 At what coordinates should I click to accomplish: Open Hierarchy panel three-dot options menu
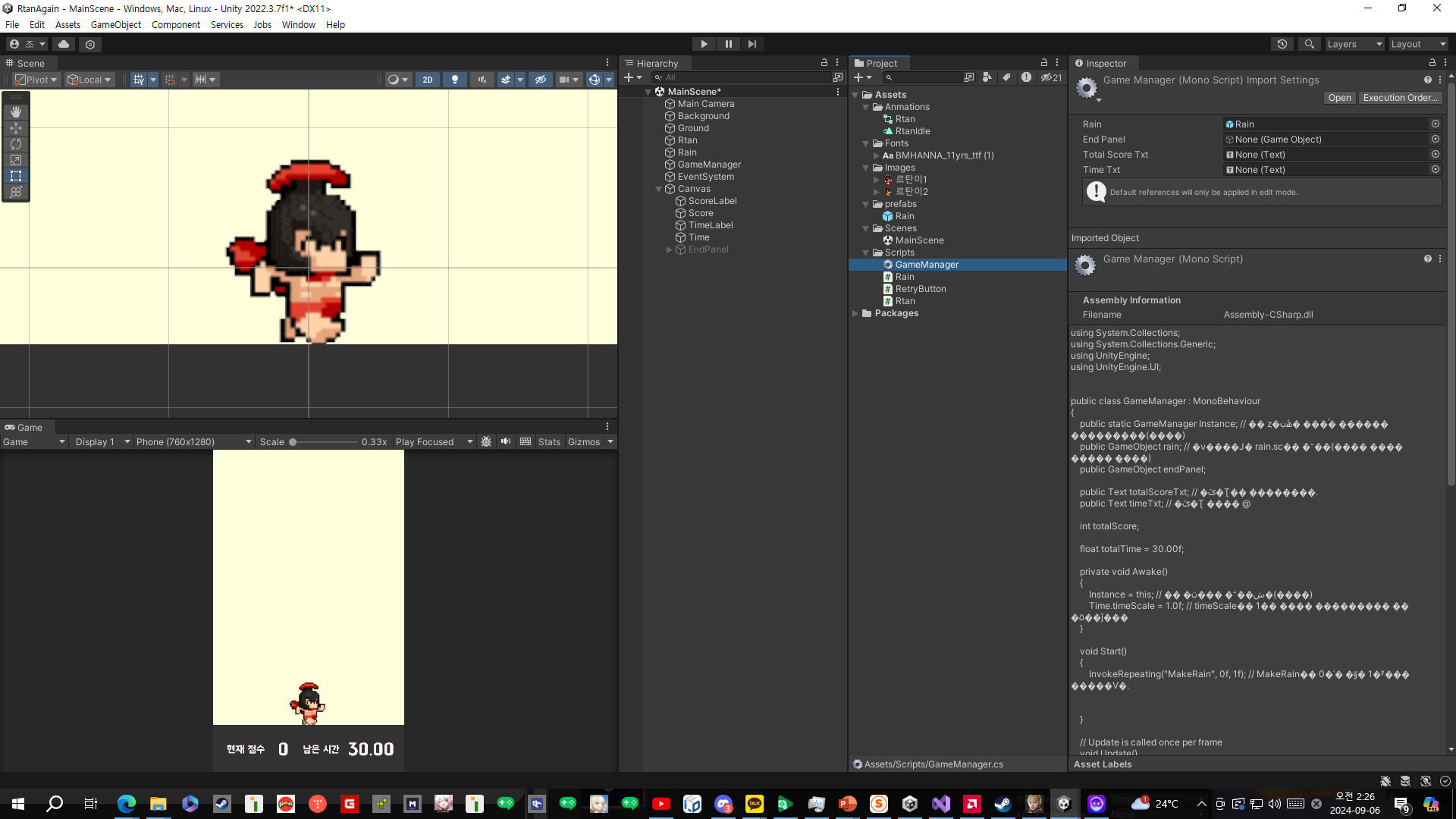[837, 63]
